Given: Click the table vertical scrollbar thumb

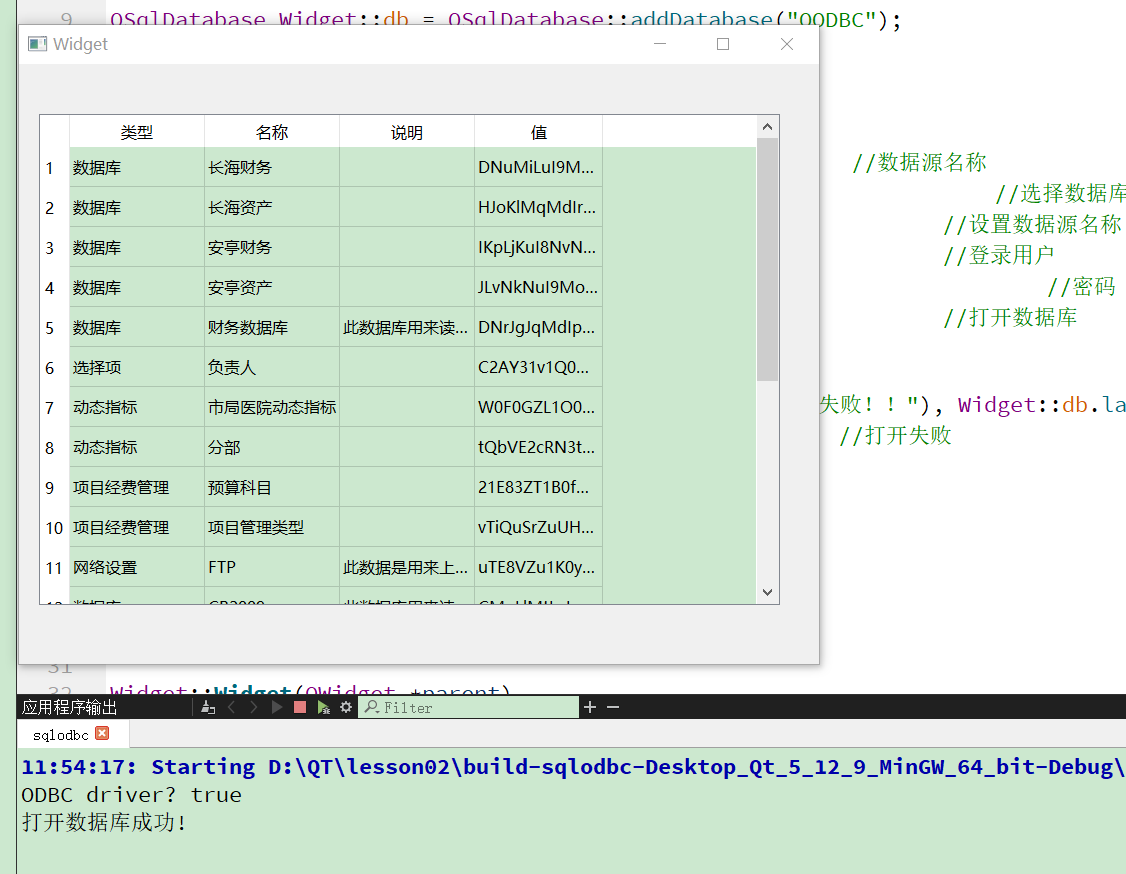Looking at the screenshot, I should point(767,260).
